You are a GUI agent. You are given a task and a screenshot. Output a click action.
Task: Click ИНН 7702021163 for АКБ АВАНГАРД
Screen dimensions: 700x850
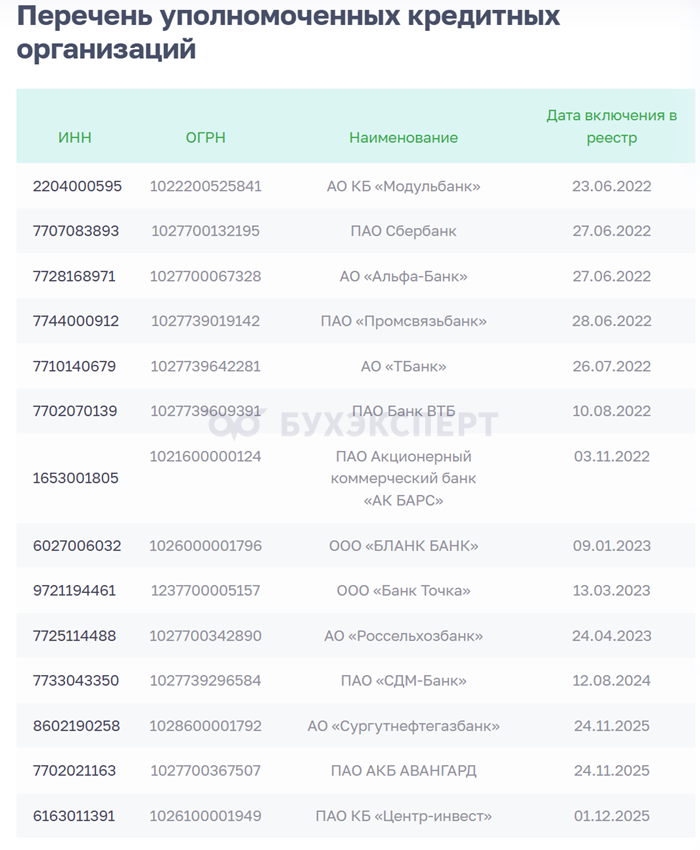point(76,771)
